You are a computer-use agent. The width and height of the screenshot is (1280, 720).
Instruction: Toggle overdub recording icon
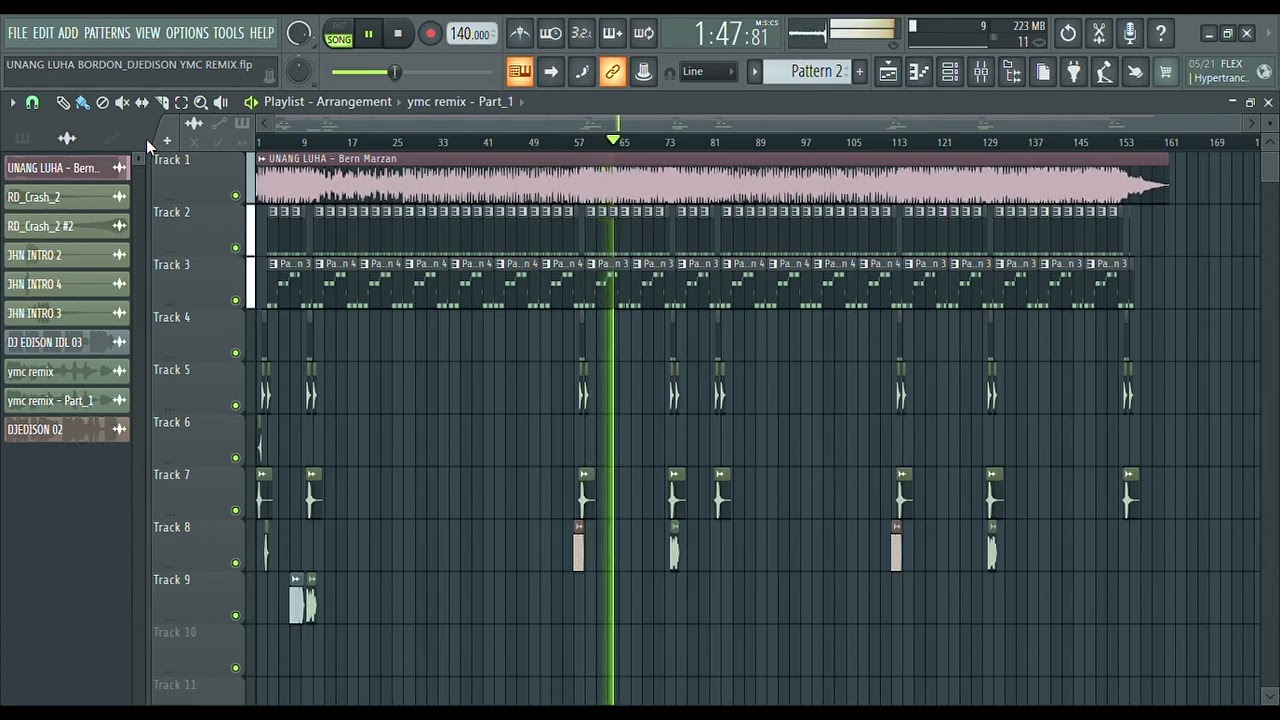click(613, 34)
